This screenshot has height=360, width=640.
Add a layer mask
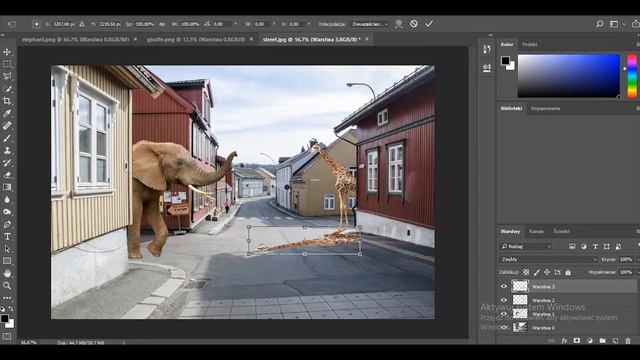(x=576, y=340)
